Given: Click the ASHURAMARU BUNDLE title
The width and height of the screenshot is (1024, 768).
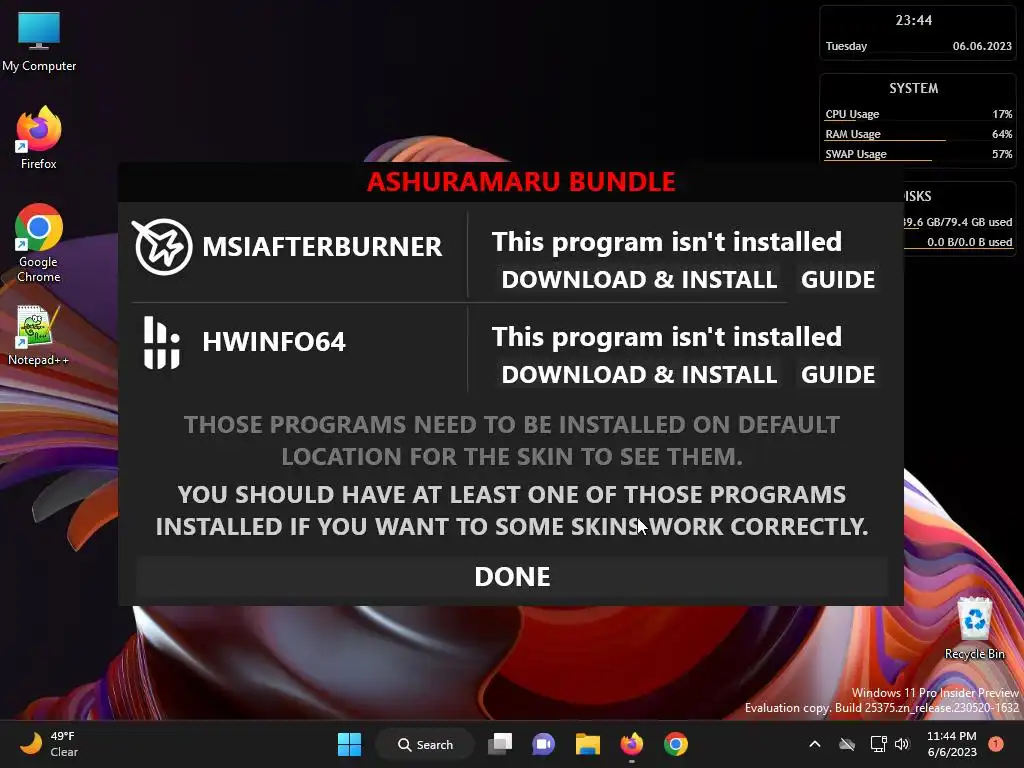Looking at the screenshot, I should 520,182.
